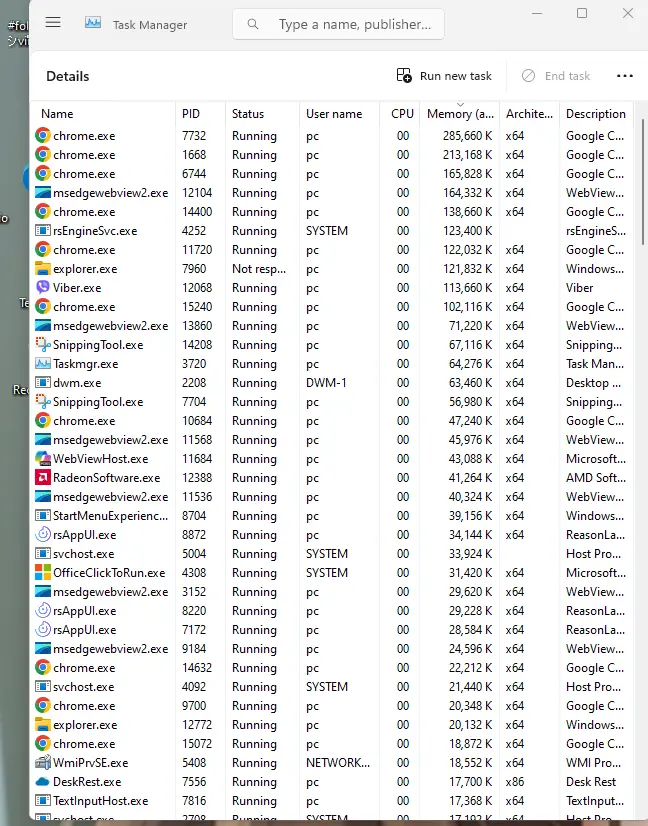Click the Taskmgr.exe process icon
Screen dimensions: 648x826
pos(43,363)
